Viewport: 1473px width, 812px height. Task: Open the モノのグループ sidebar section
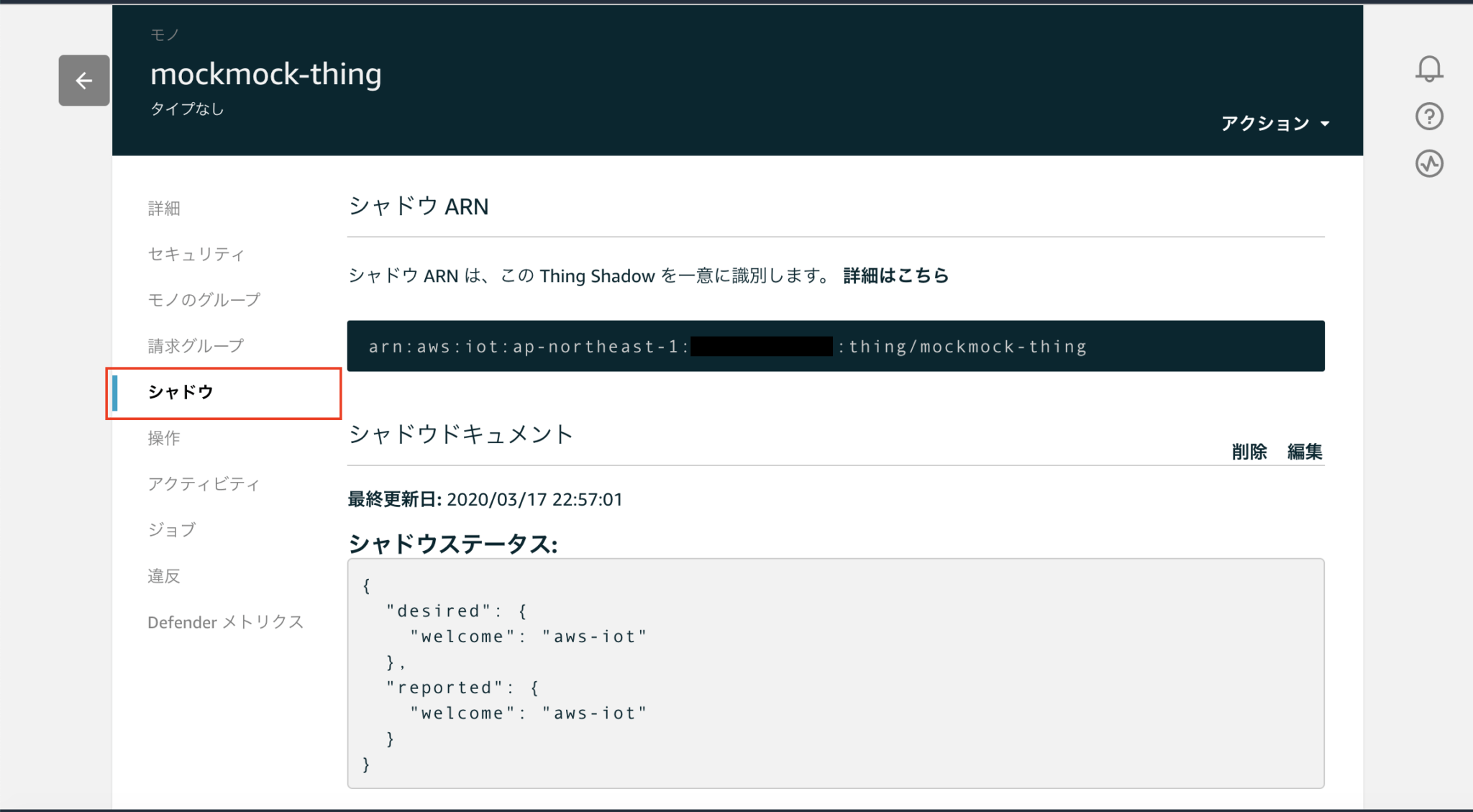[x=204, y=300]
